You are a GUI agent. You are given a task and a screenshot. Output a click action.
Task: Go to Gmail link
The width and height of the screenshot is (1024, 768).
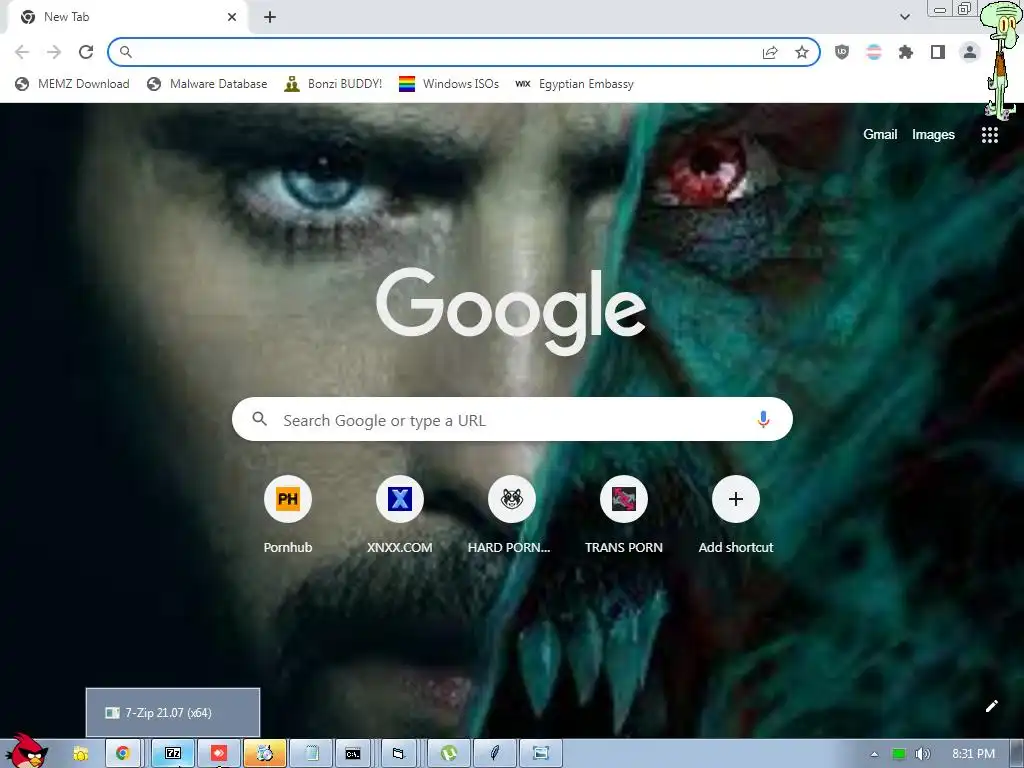tap(880, 134)
